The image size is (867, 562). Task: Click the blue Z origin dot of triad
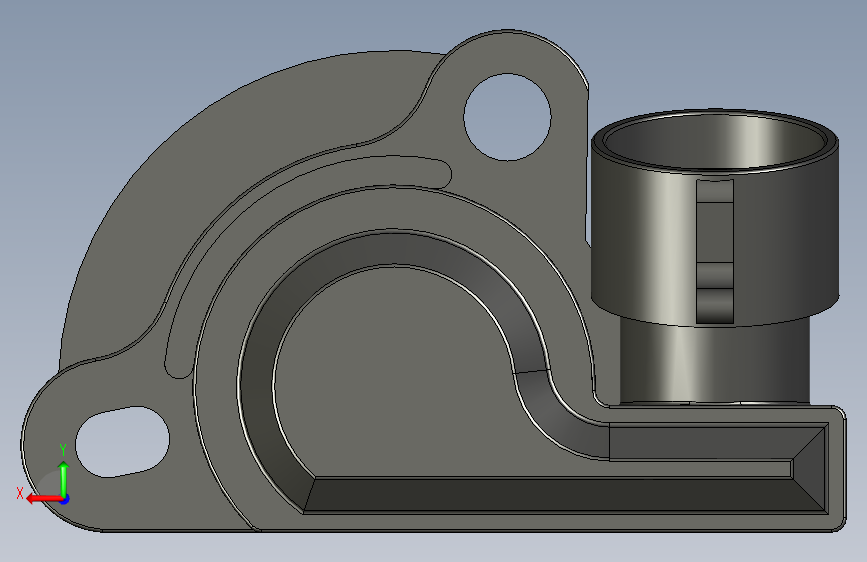coord(65,499)
